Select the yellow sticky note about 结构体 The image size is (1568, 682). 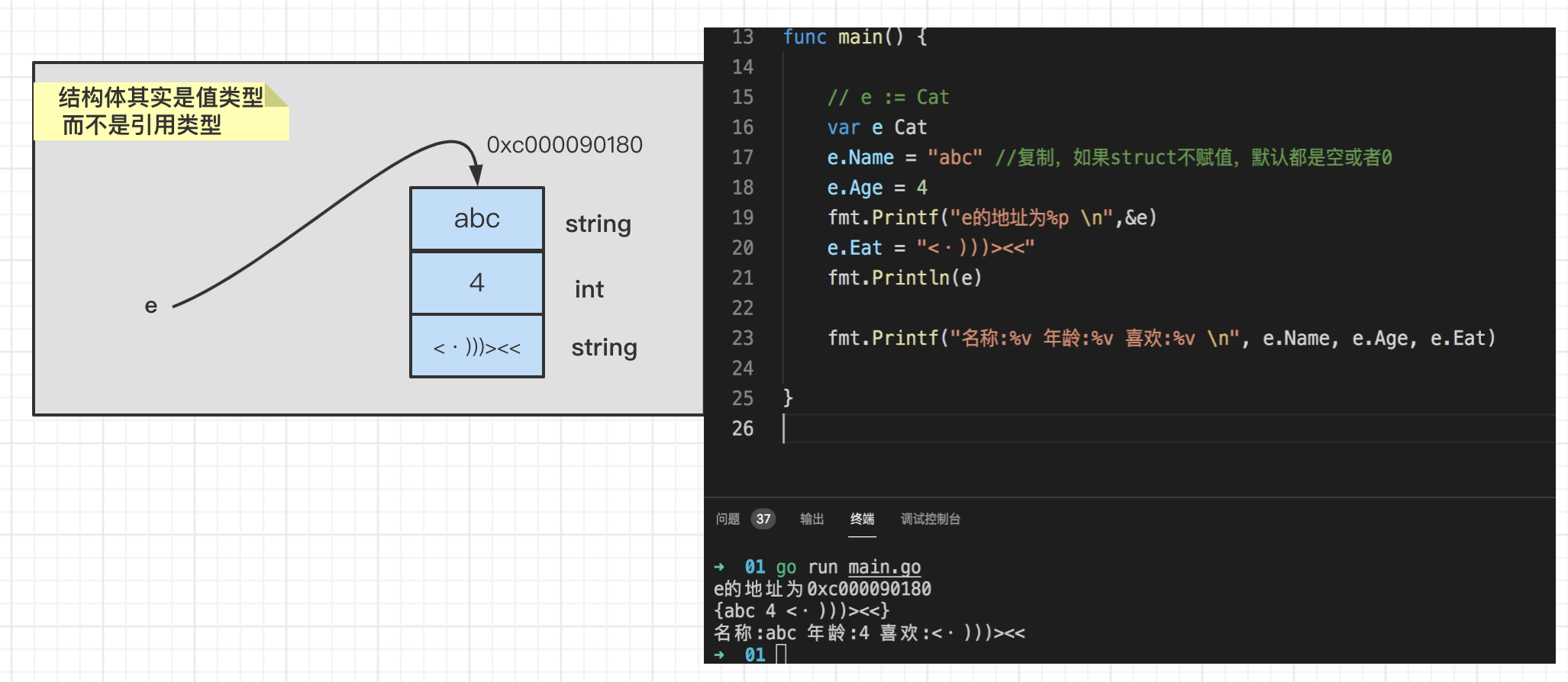(160, 111)
